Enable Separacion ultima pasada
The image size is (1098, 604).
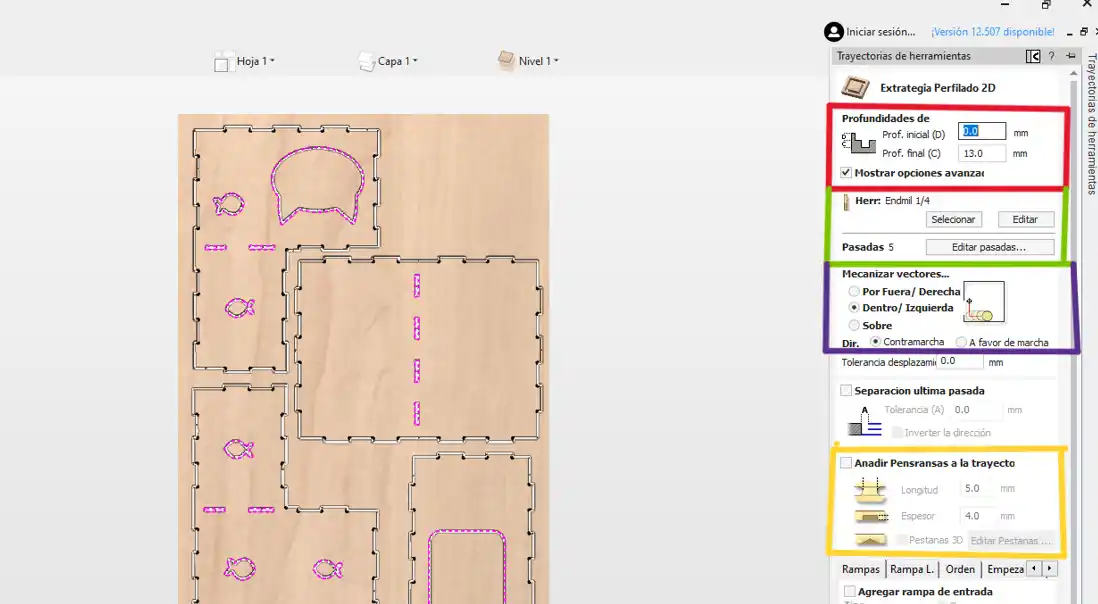pyautogui.click(x=845, y=390)
